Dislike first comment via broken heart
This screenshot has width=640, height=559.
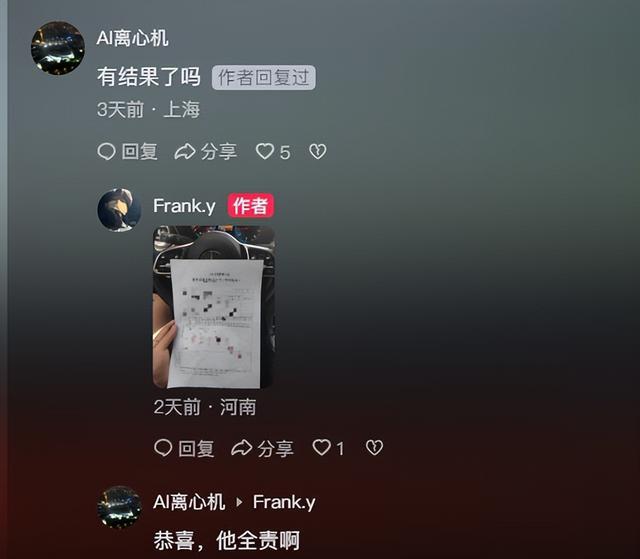(318, 152)
